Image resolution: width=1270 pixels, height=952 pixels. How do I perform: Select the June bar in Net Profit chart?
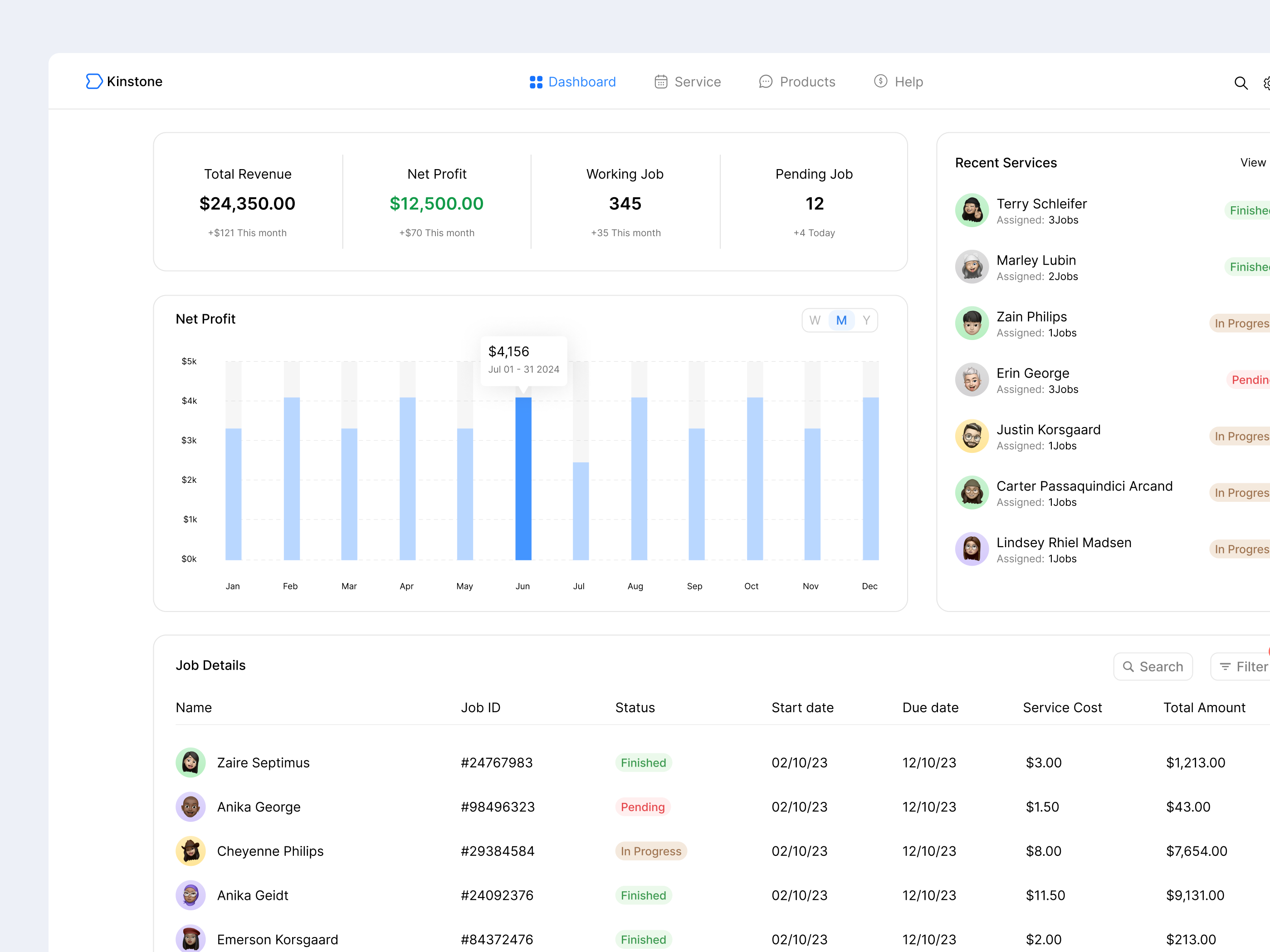coord(523,476)
